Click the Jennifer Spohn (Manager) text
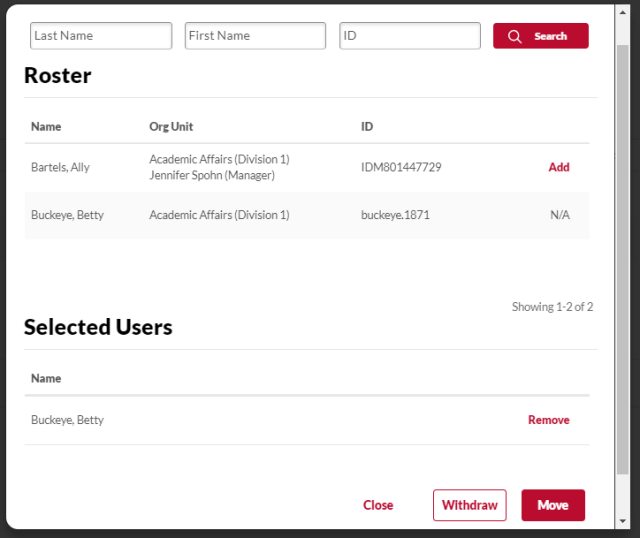Image resolution: width=640 pixels, height=538 pixels. pos(212,175)
